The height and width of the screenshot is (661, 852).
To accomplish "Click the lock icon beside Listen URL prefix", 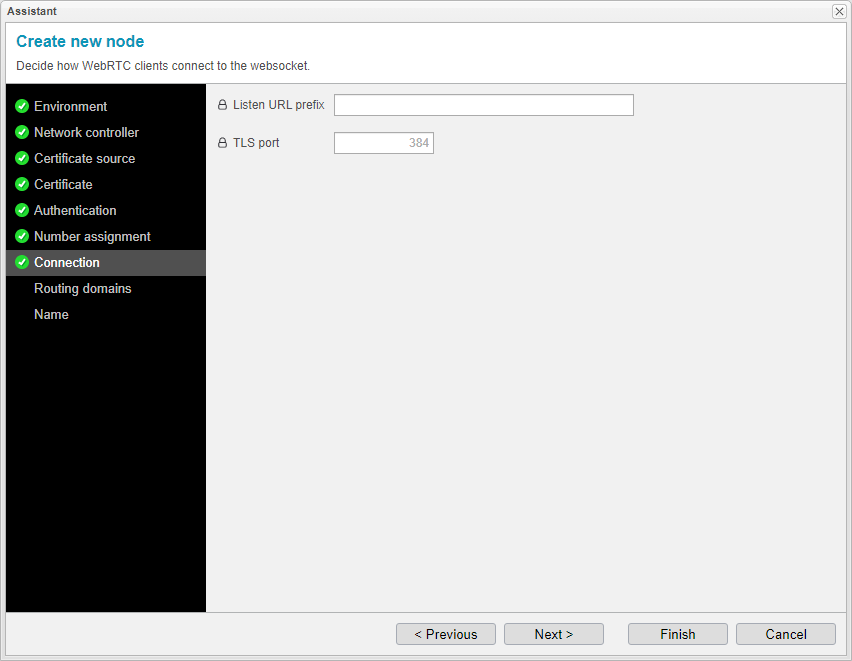I will point(223,105).
